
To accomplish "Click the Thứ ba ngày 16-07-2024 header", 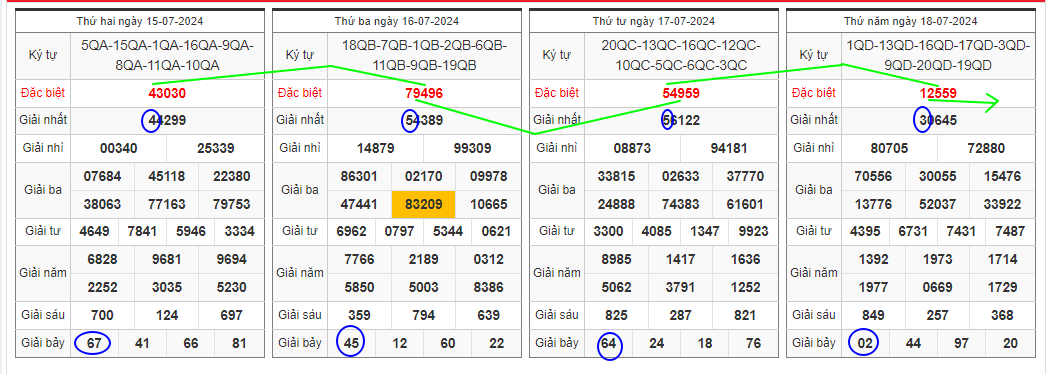I will tap(396, 21).
